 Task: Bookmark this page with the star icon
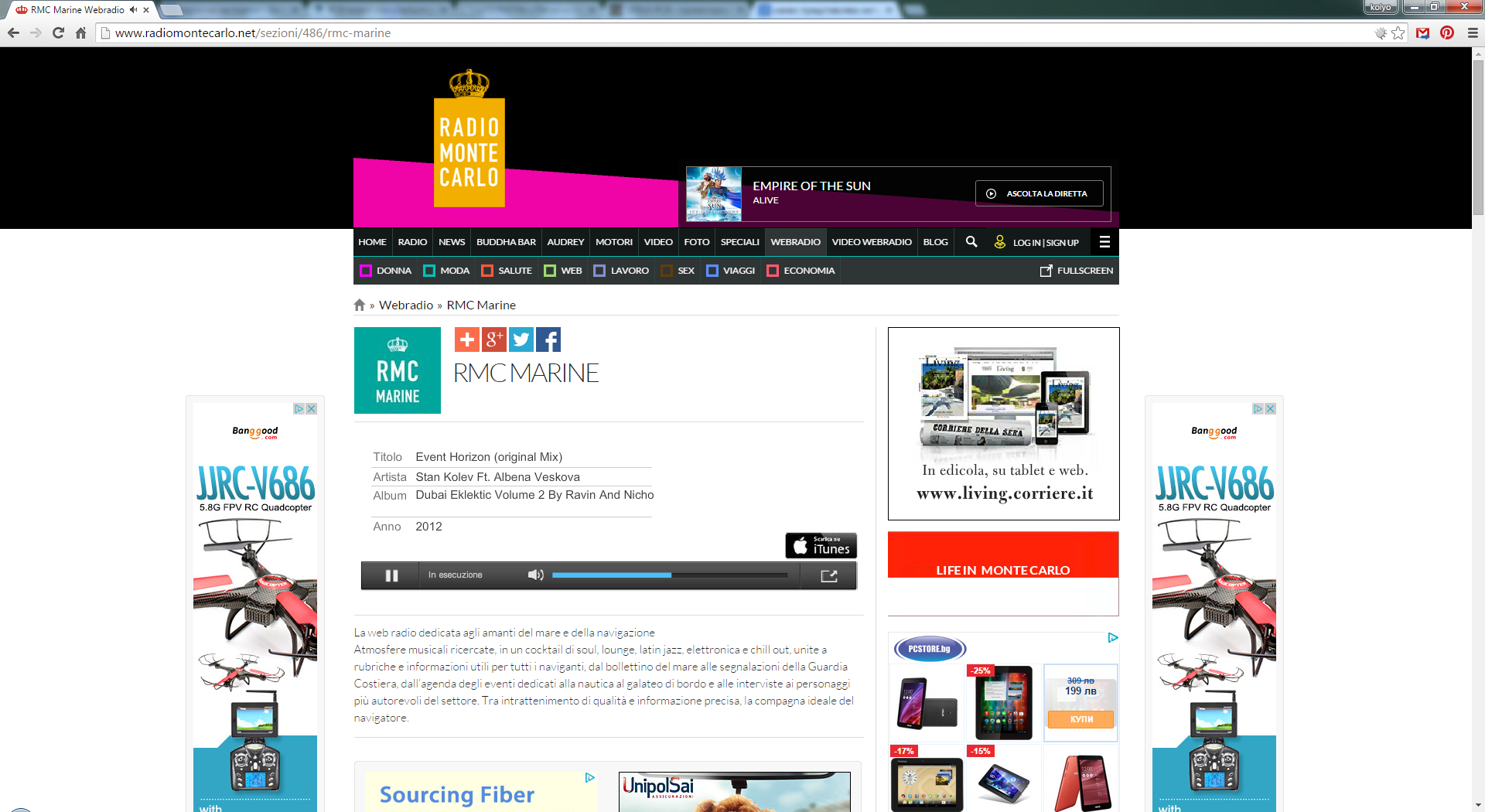click(x=1398, y=33)
